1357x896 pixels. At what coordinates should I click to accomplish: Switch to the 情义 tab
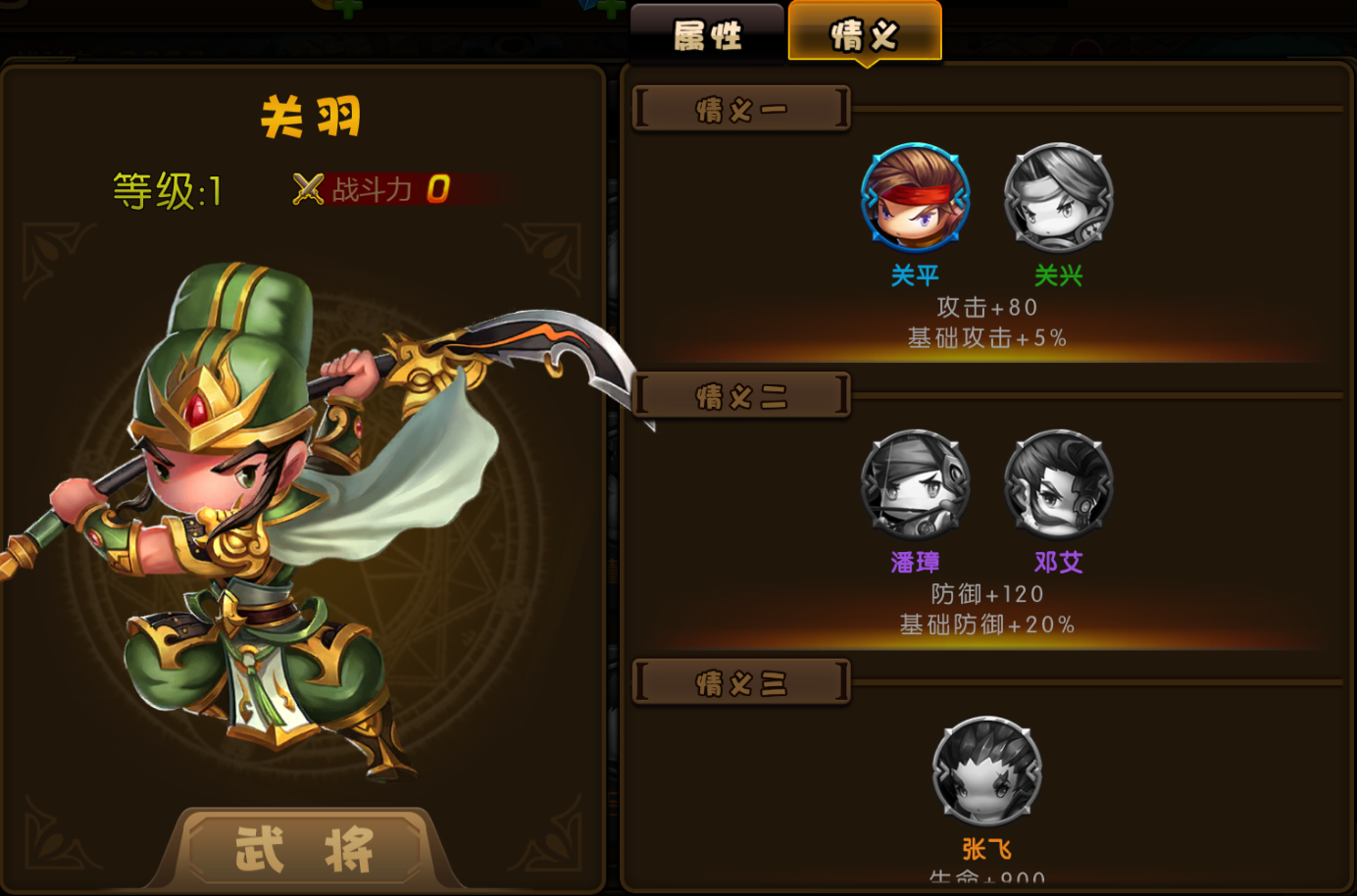pyautogui.click(x=865, y=34)
